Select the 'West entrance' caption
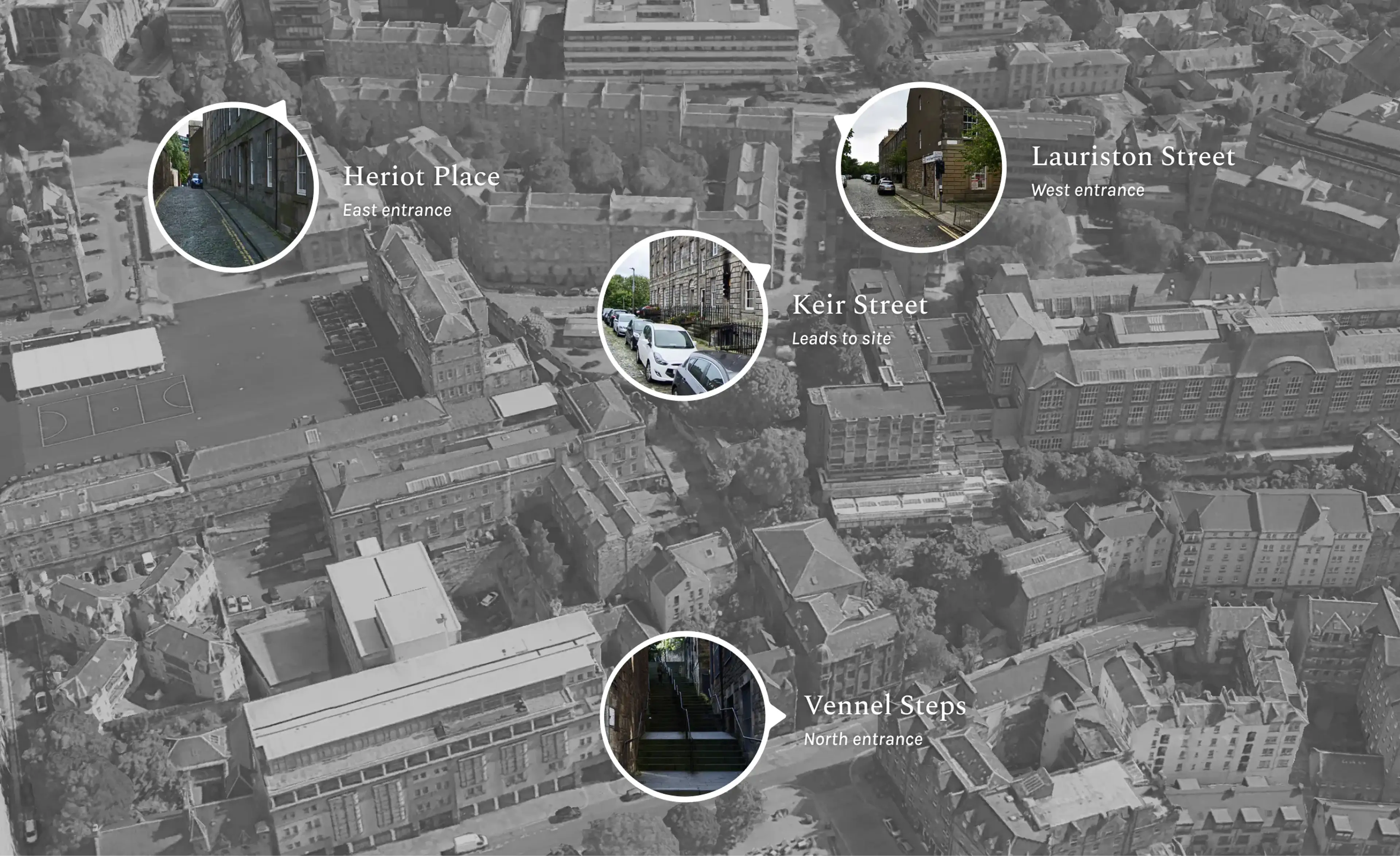Screen dimensions: 1400x856 coord(1088,190)
